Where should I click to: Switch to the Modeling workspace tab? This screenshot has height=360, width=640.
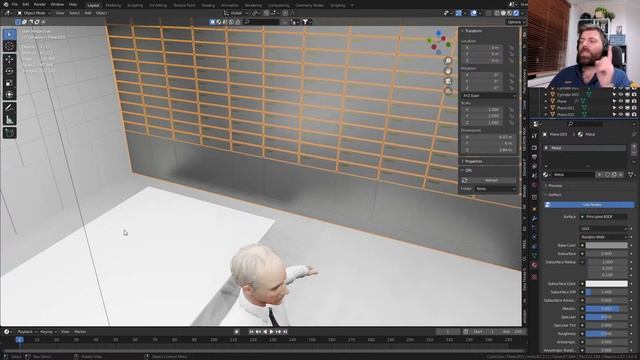pos(113,5)
